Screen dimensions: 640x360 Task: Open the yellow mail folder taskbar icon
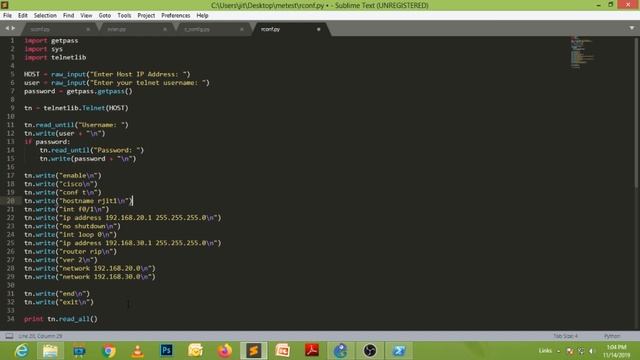196,351
